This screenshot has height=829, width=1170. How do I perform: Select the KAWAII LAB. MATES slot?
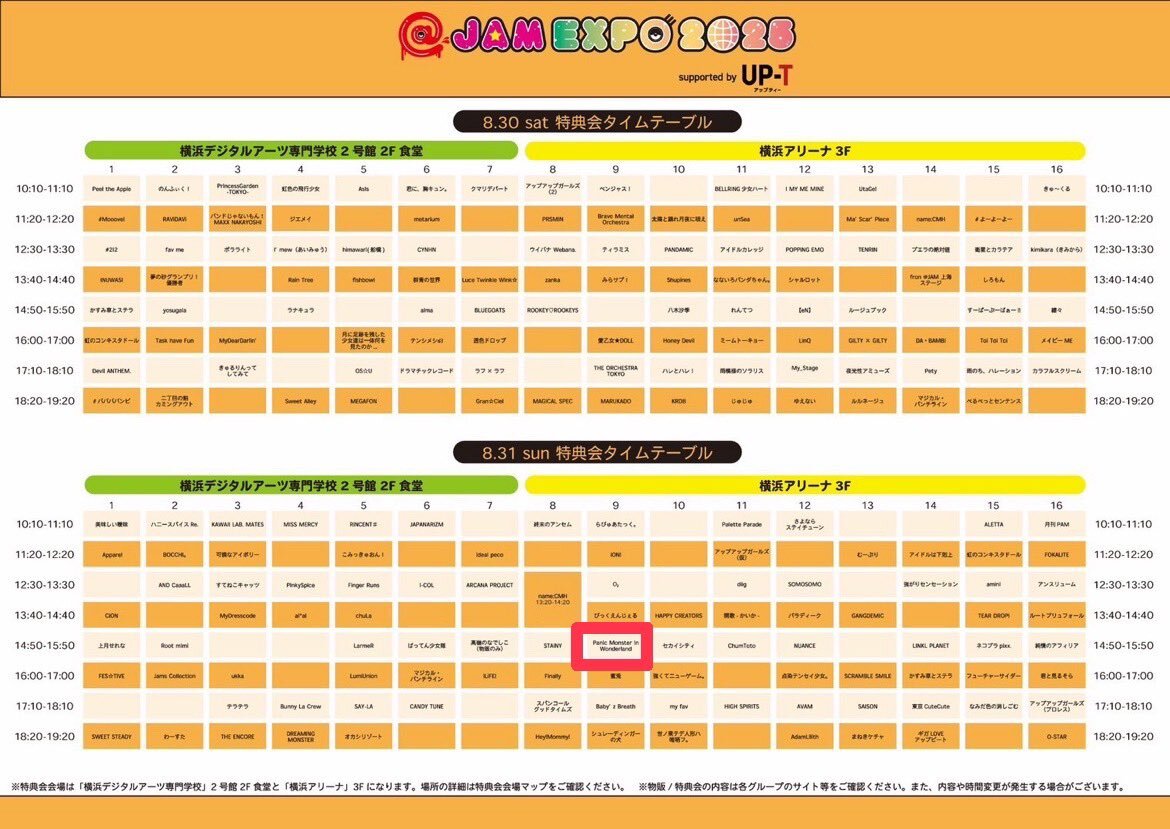[x=237, y=525]
